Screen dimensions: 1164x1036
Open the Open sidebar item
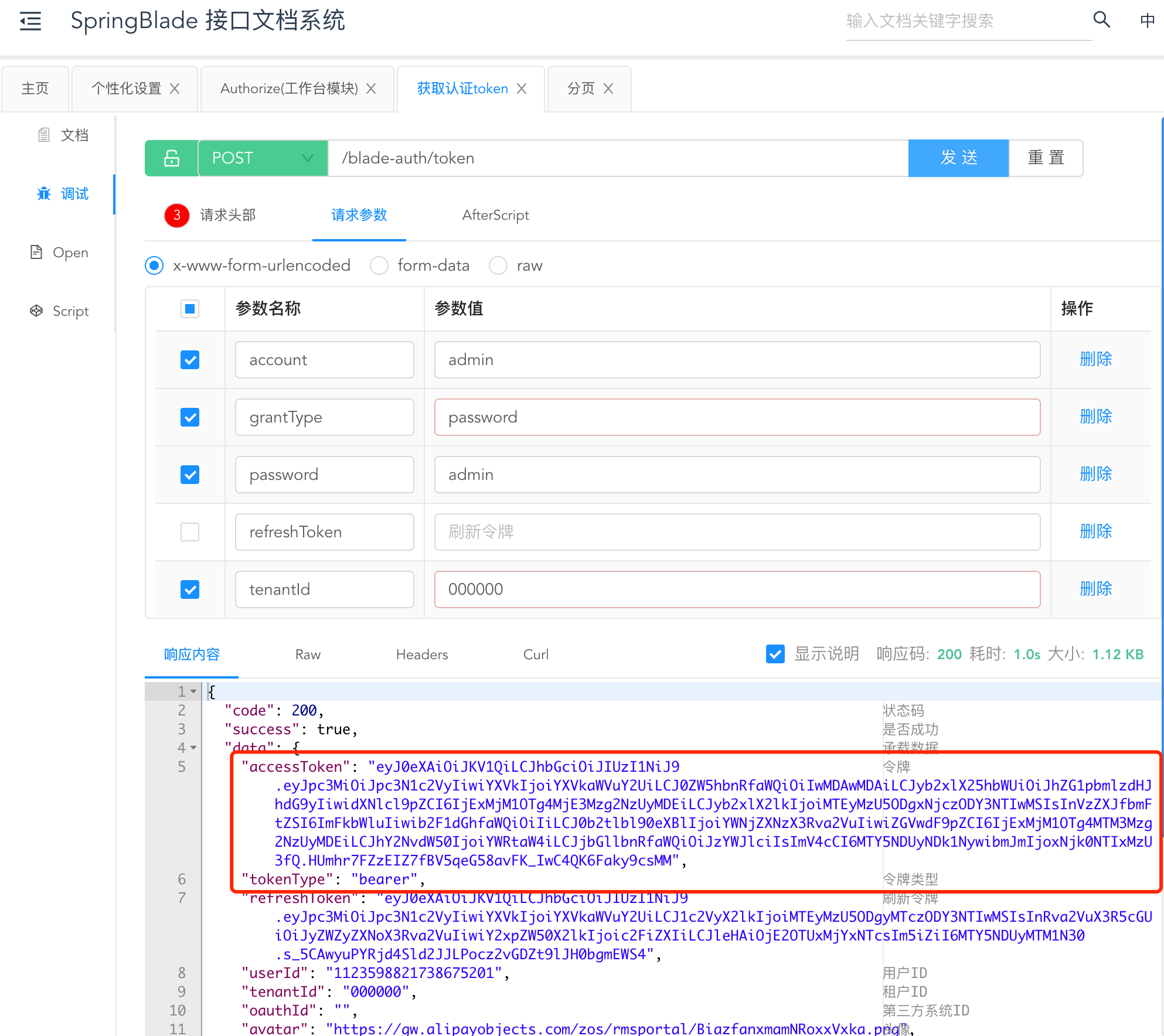pos(59,253)
